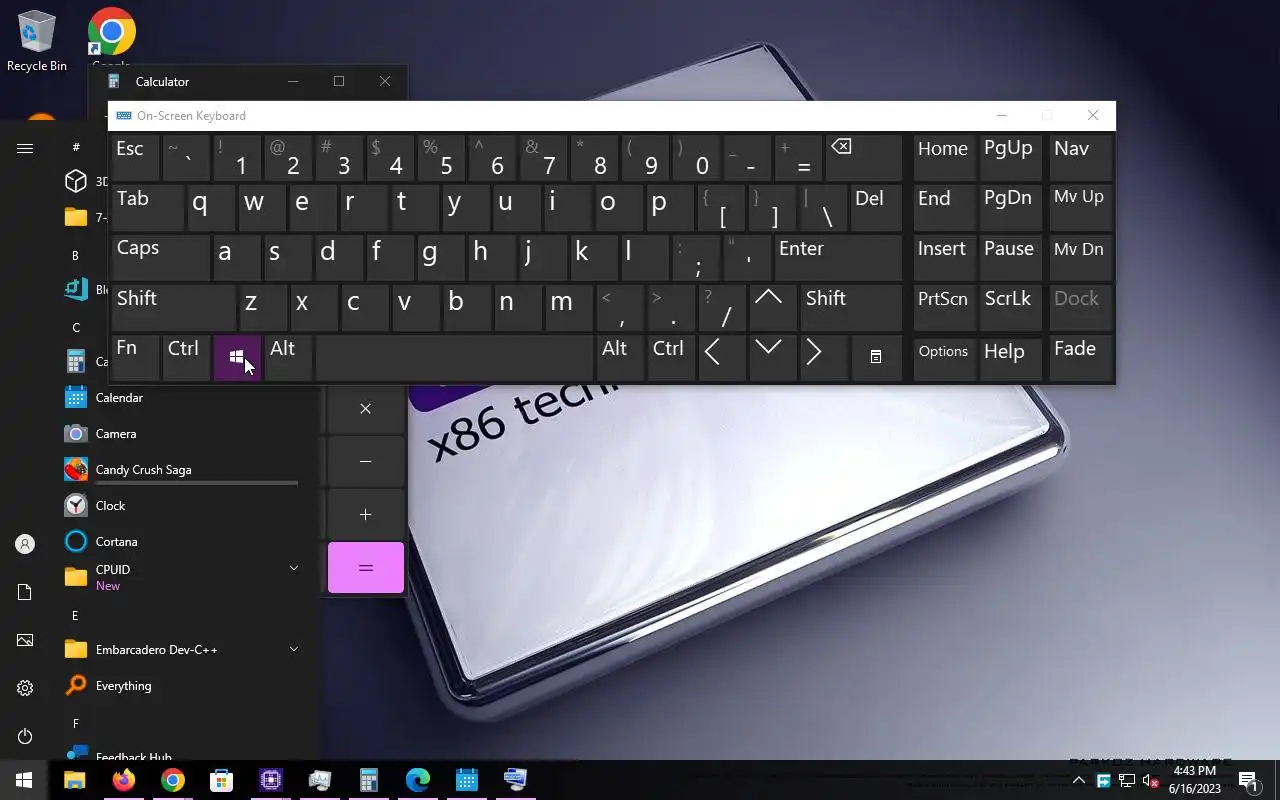Toggle the right Alt key
This screenshot has width=1280, height=800.
coord(620,357)
